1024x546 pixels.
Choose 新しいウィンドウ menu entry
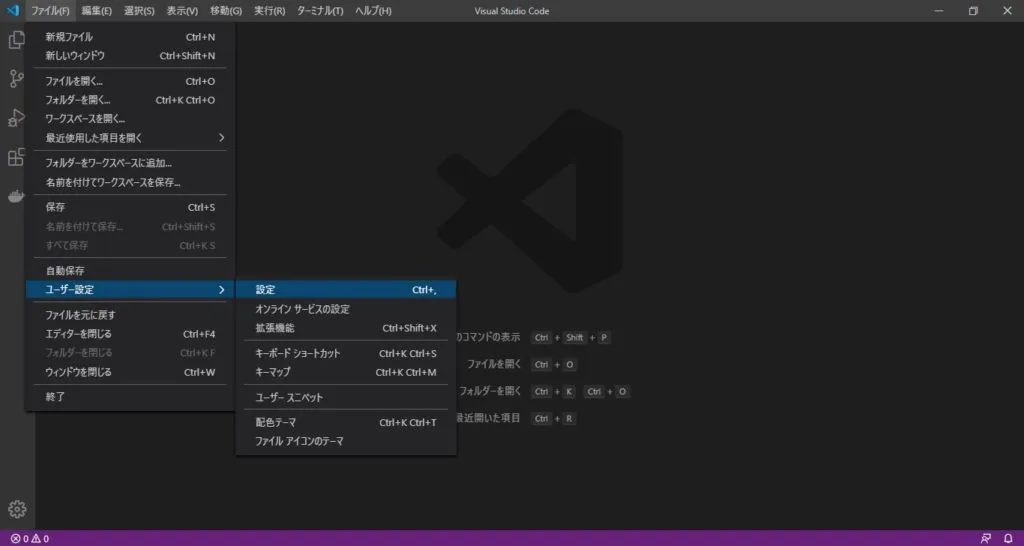[x=130, y=56]
